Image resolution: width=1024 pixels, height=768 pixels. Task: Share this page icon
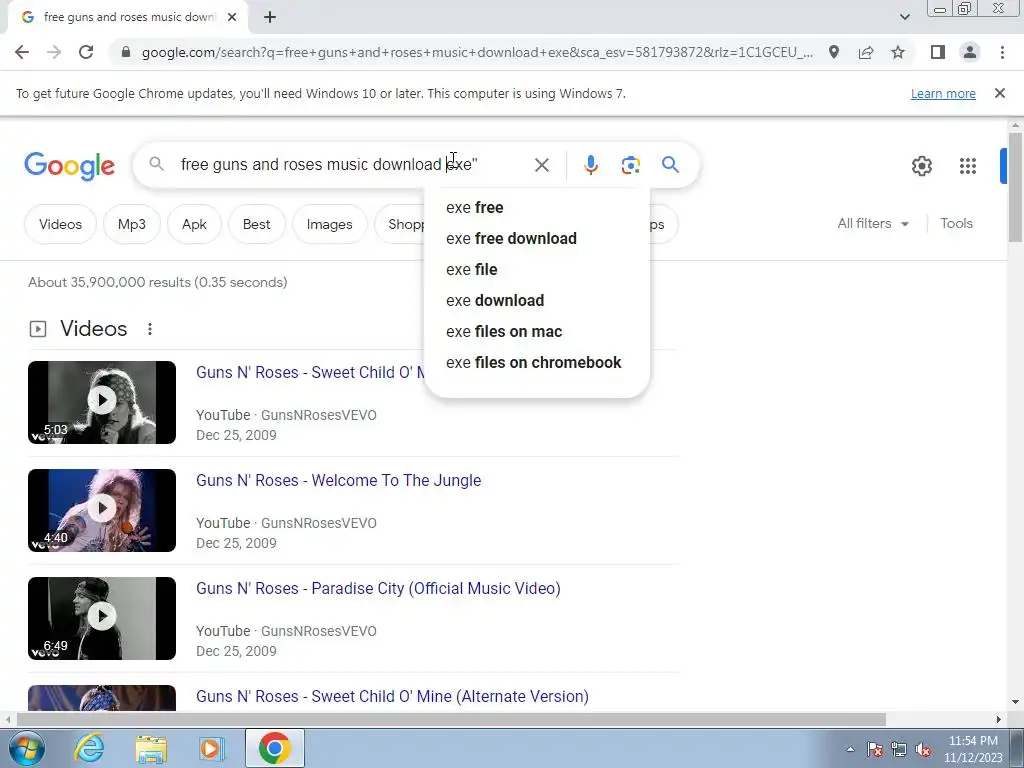tap(866, 52)
